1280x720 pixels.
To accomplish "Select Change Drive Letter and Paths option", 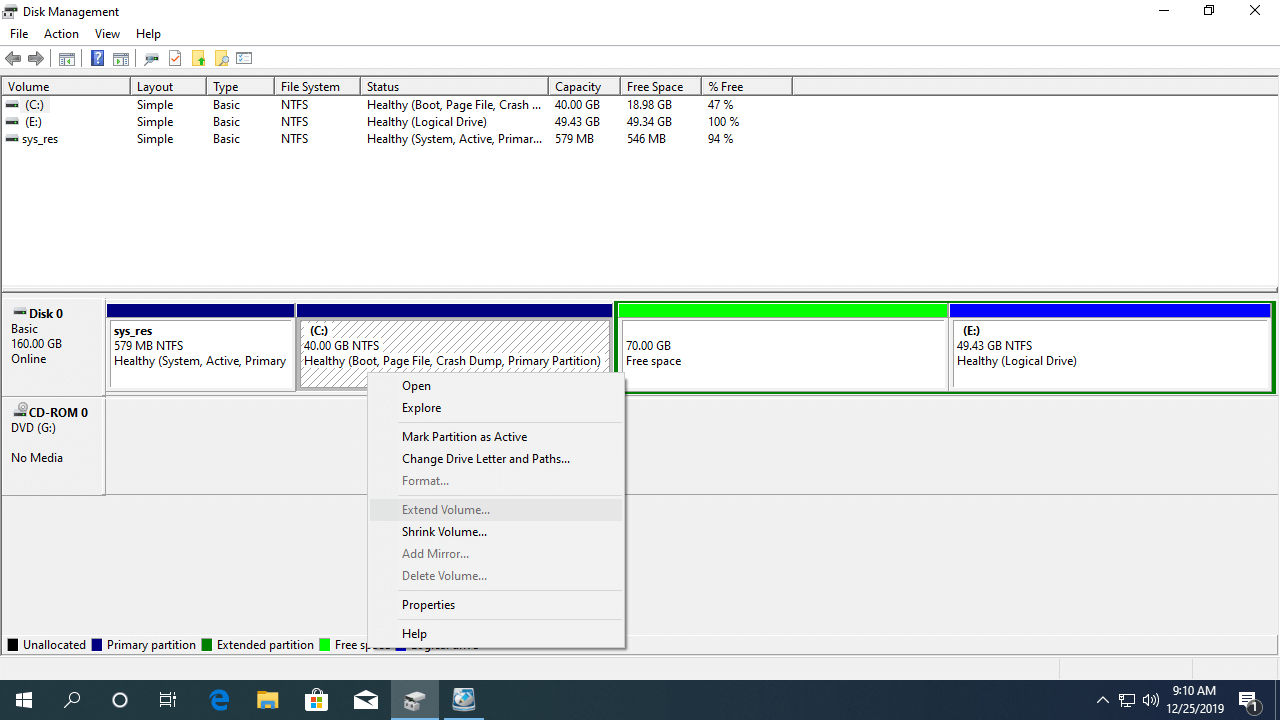I will click(x=485, y=459).
